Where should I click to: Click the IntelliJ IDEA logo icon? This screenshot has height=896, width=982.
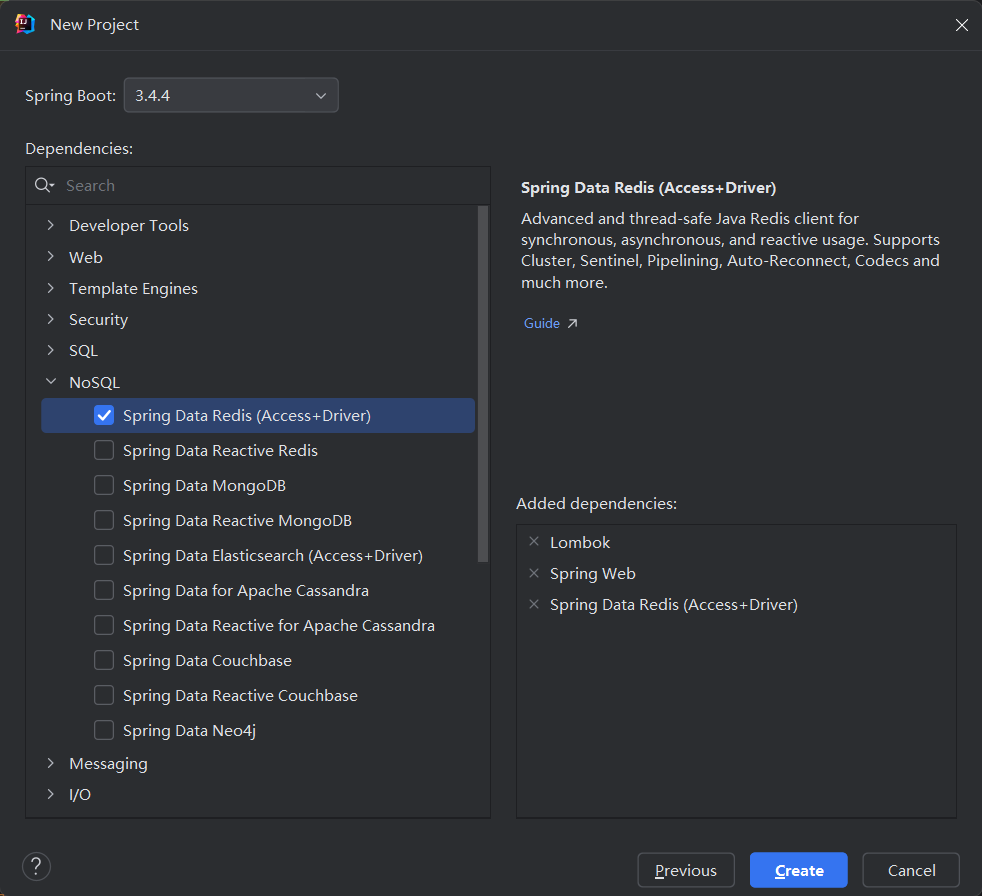24,24
